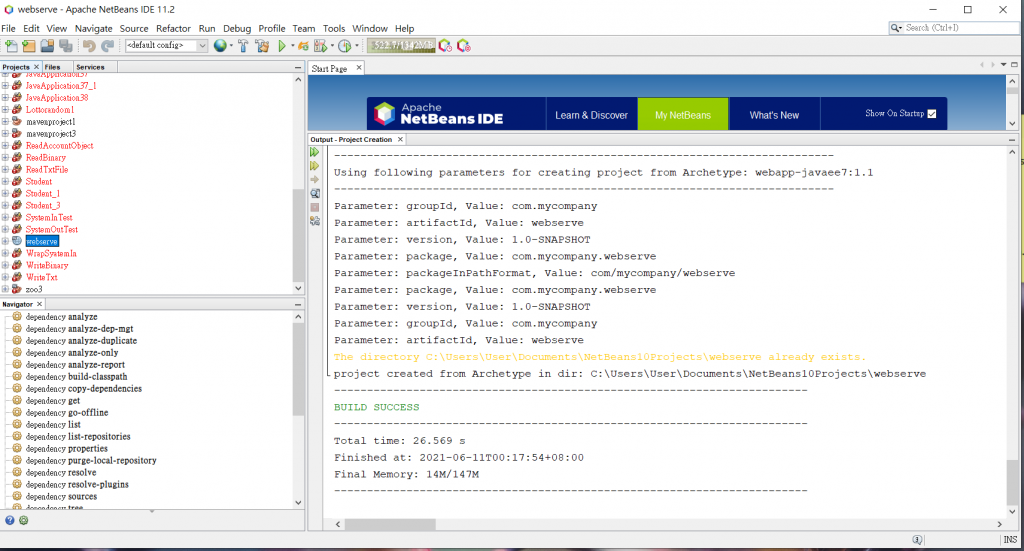The width and height of the screenshot is (1024, 551).
Task: Minimize the Output window group
Action: 1012,139
